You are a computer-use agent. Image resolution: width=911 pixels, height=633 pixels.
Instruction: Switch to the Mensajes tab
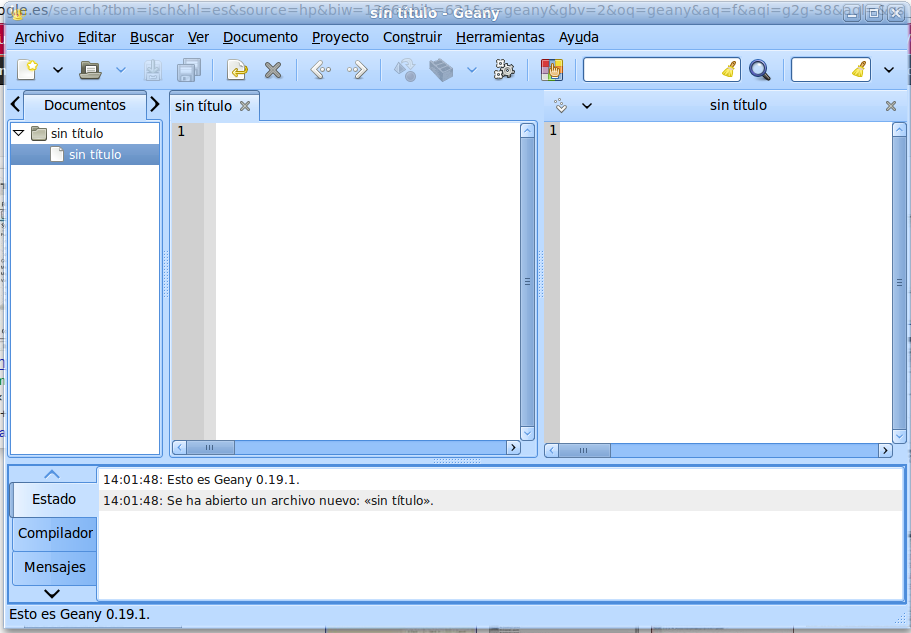pos(55,567)
